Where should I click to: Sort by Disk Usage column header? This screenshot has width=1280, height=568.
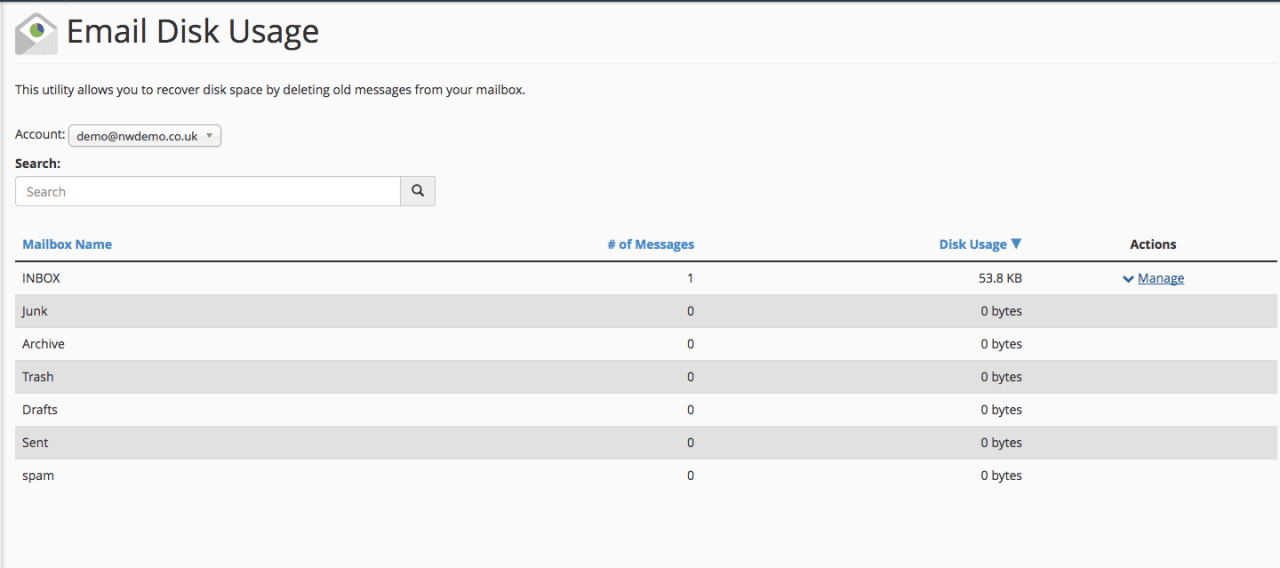[972, 244]
